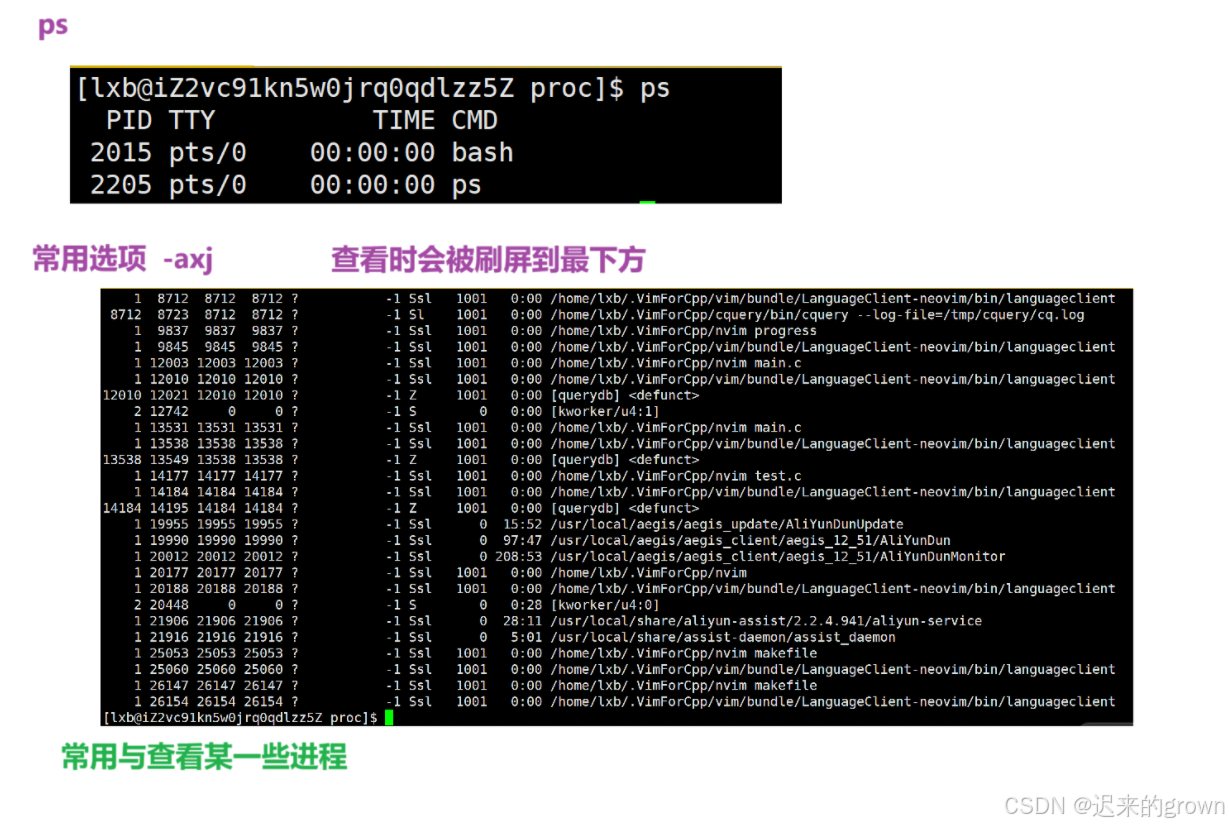This screenshot has width=1229, height=825.
Task: Select the 97:47 time value
Action: [523, 540]
